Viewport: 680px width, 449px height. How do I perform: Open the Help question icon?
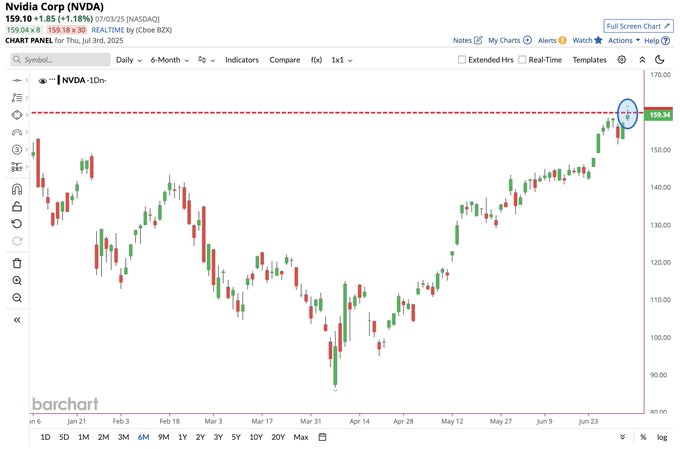[x=666, y=41]
